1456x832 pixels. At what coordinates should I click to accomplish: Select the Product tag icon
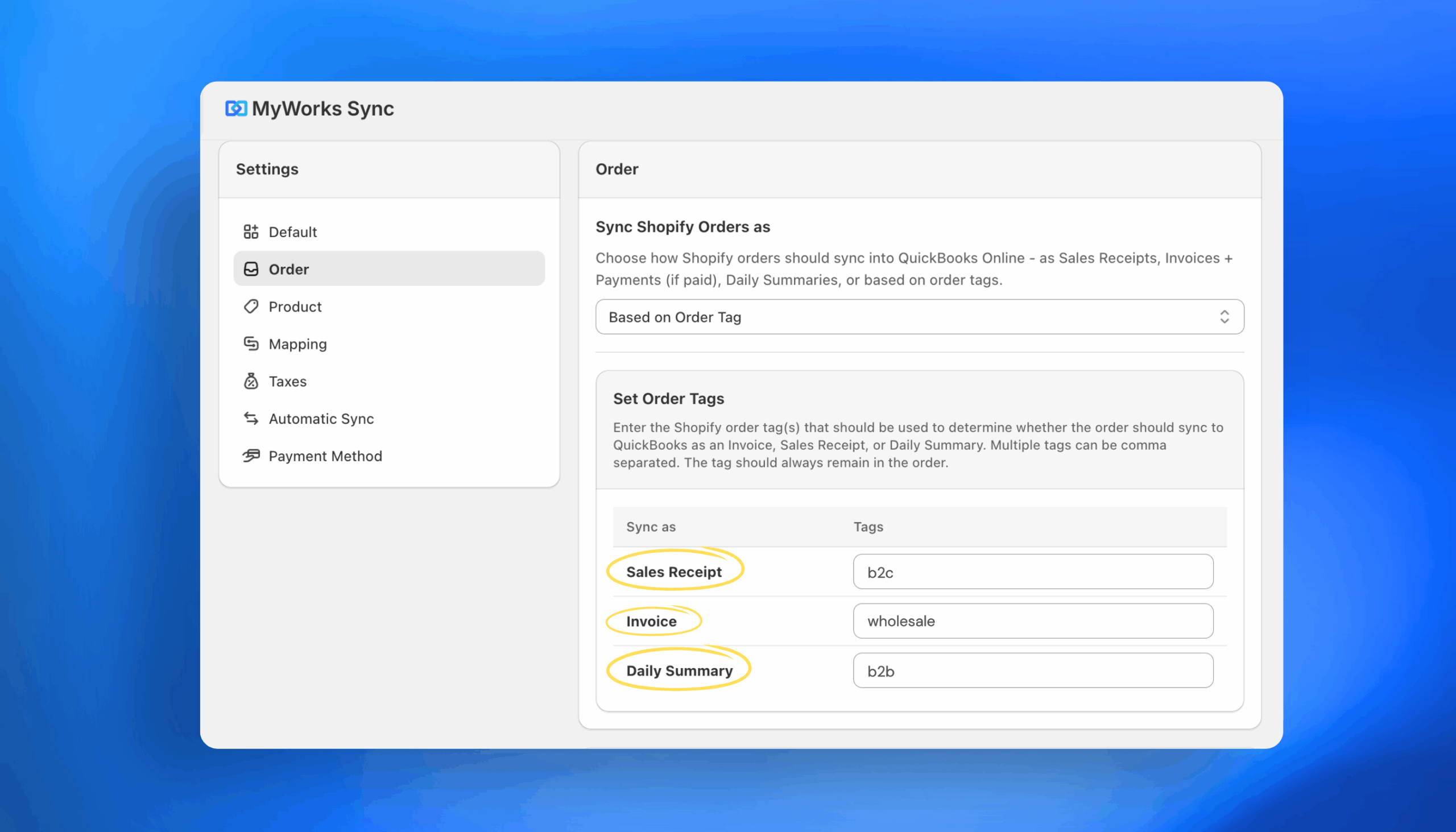click(251, 307)
